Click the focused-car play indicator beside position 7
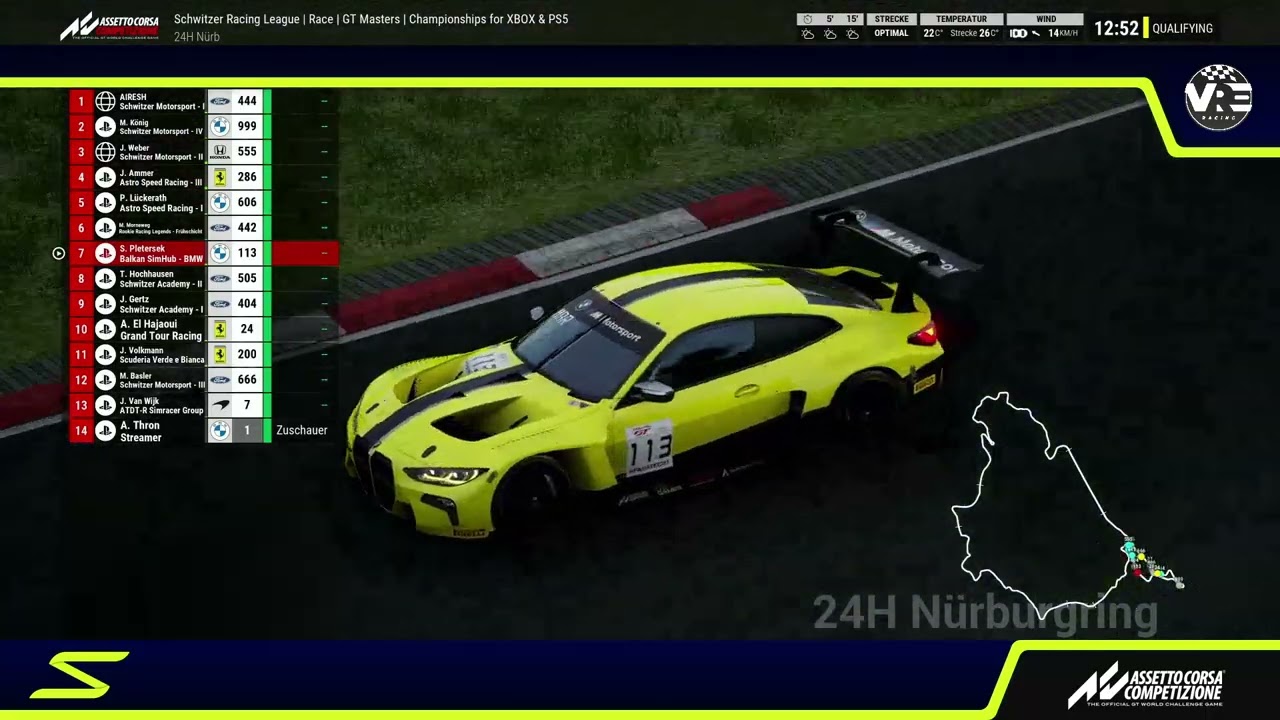1280x720 pixels. (x=58, y=253)
